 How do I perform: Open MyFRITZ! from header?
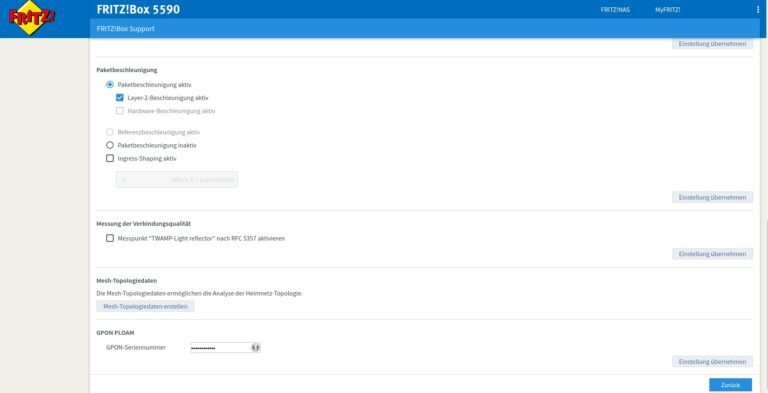pyautogui.click(x=668, y=10)
